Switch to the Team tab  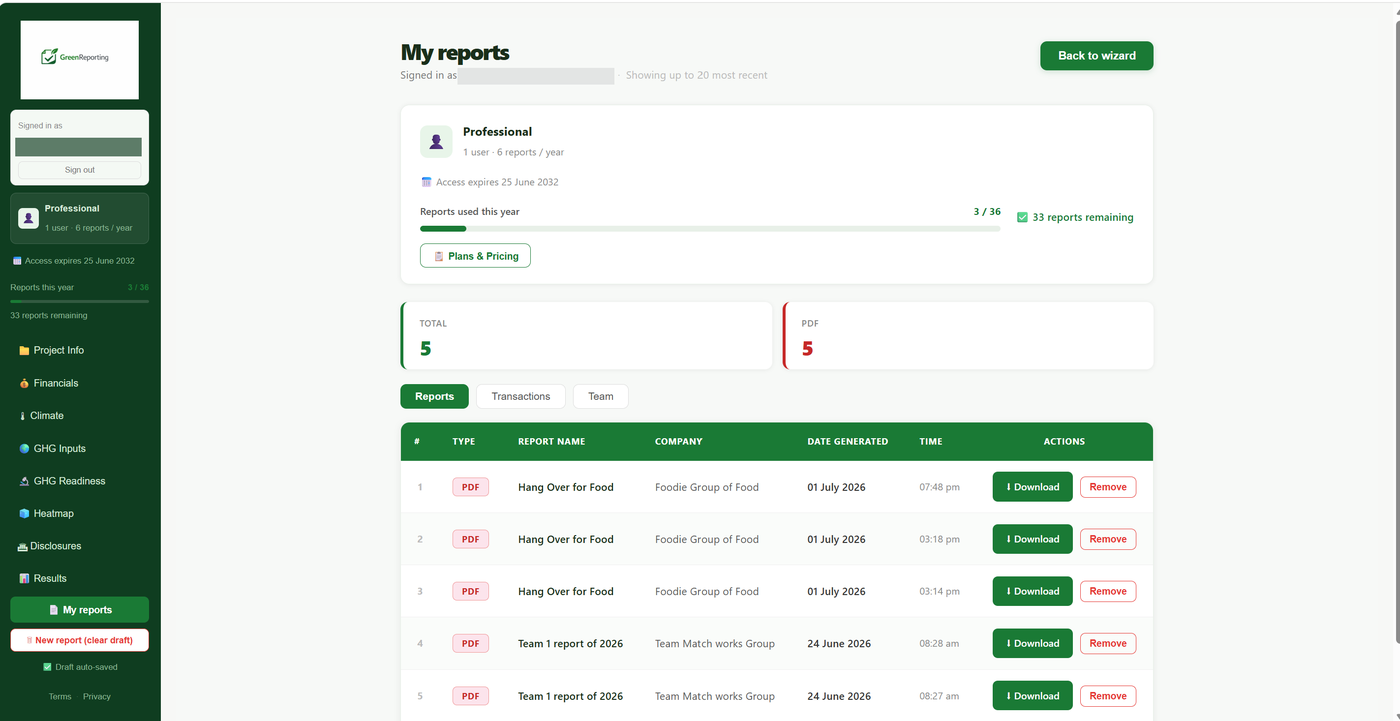click(601, 396)
